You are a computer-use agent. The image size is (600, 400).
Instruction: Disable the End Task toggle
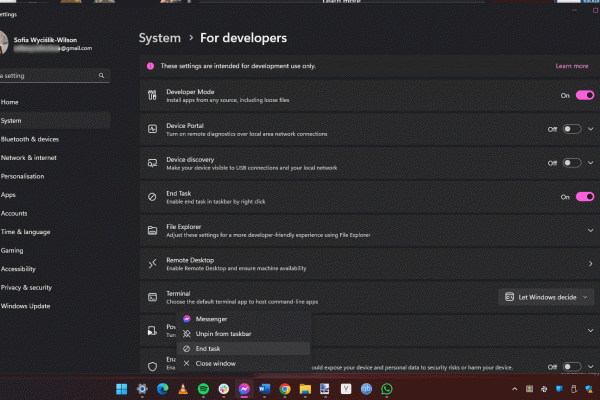(x=585, y=197)
